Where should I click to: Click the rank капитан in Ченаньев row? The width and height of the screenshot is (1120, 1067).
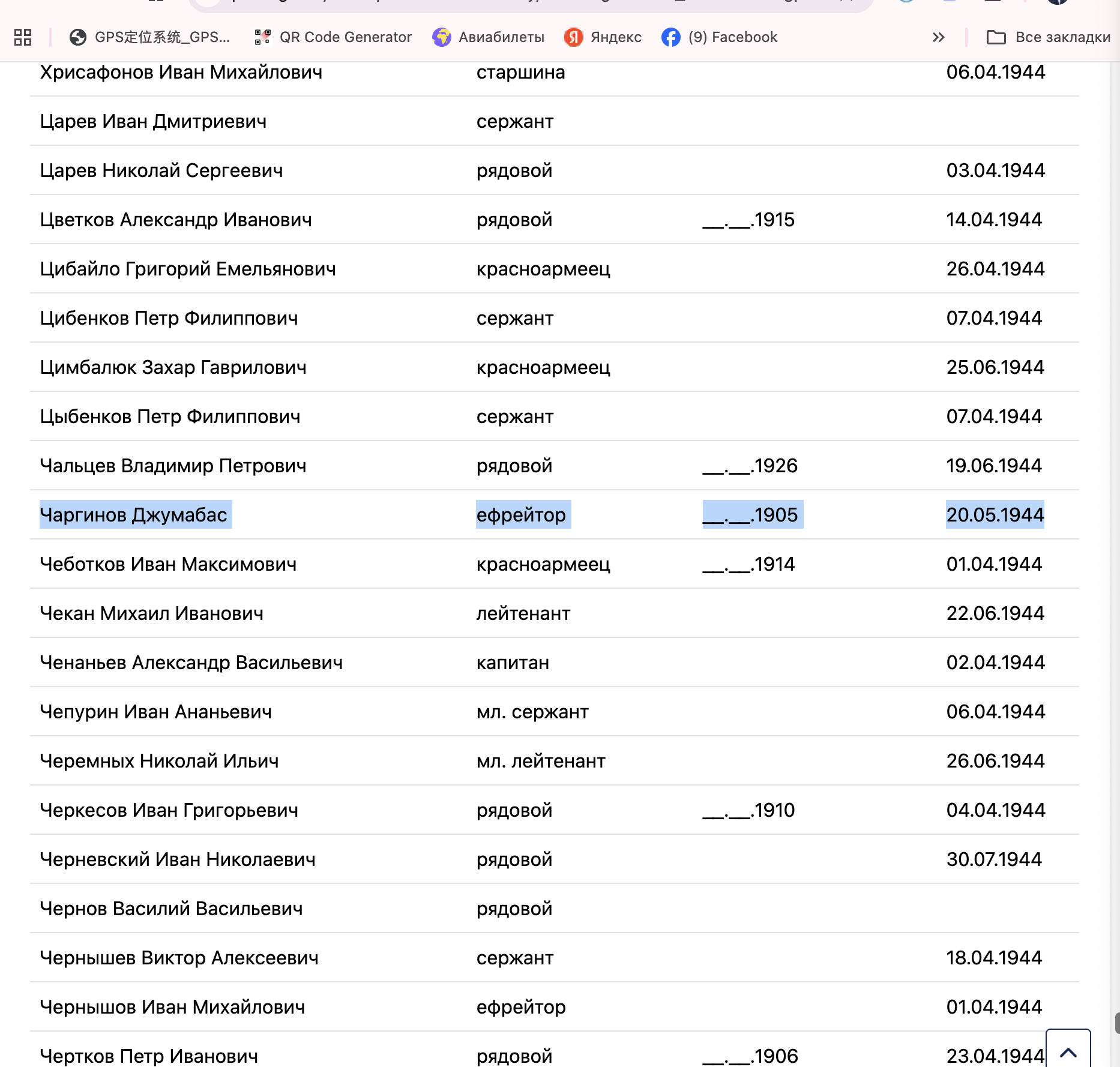[513, 663]
